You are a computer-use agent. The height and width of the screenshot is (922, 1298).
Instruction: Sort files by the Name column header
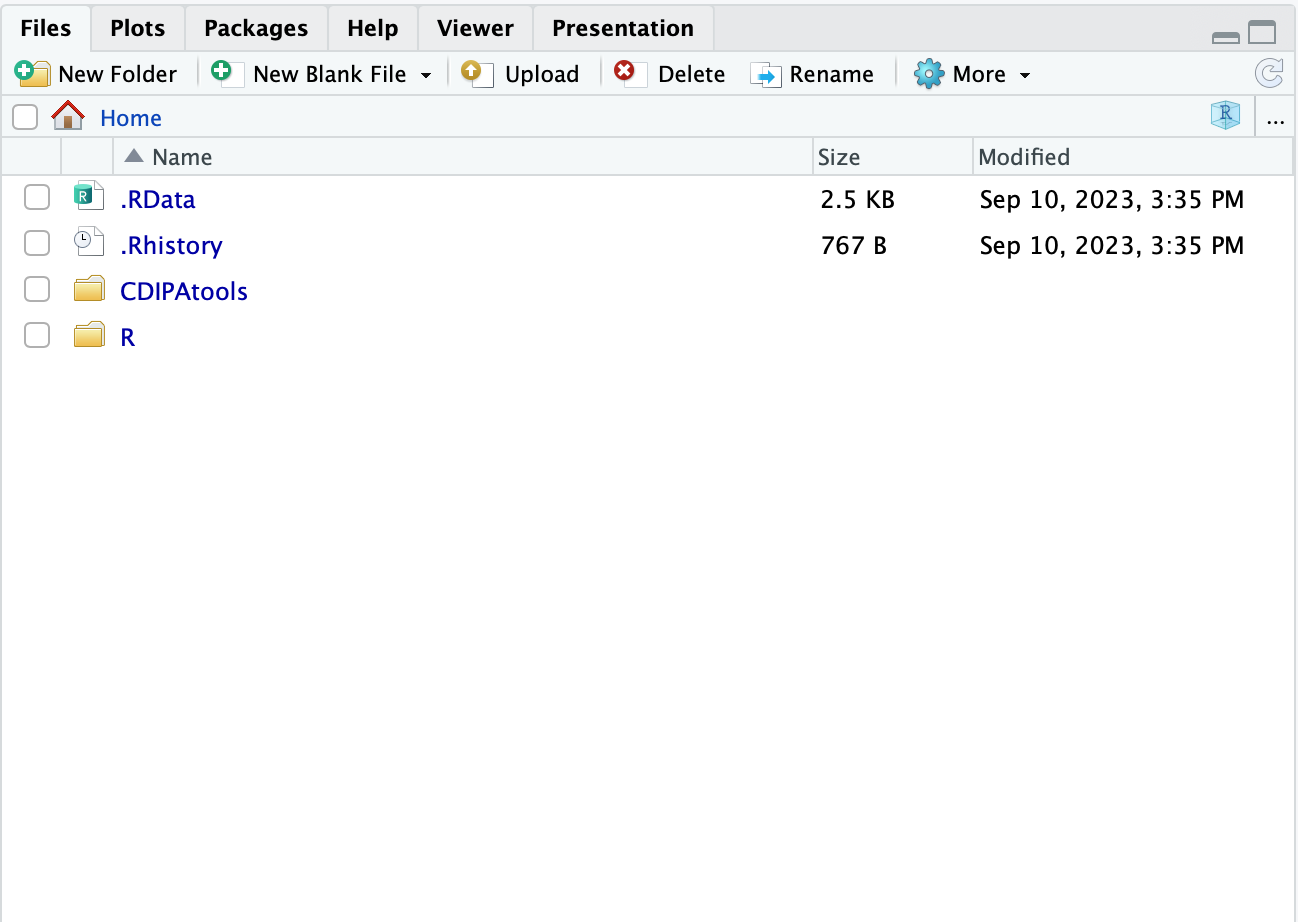(182, 157)
